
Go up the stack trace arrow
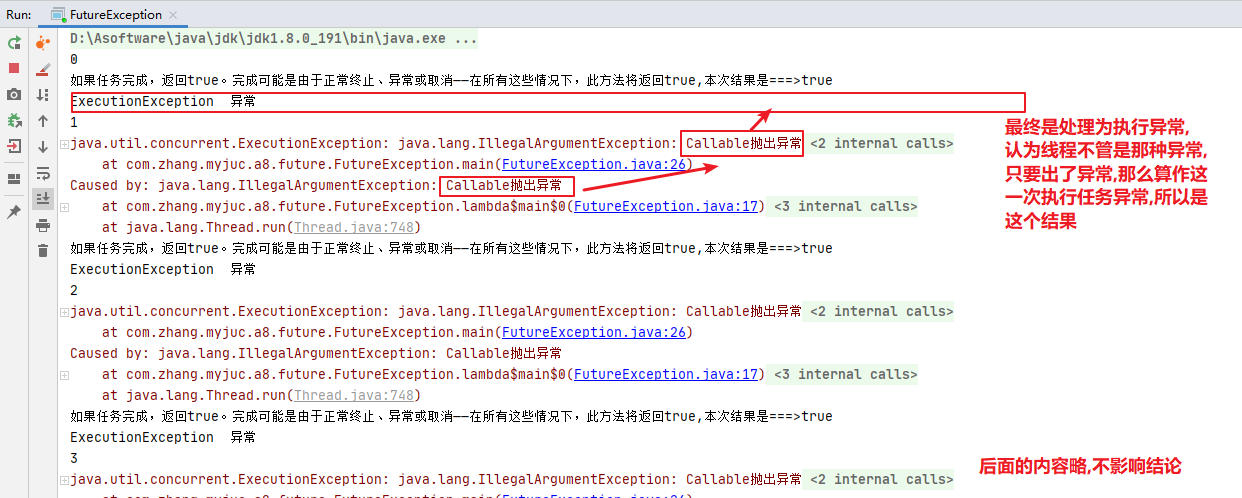pyautogui.click(x=42, y=120)
